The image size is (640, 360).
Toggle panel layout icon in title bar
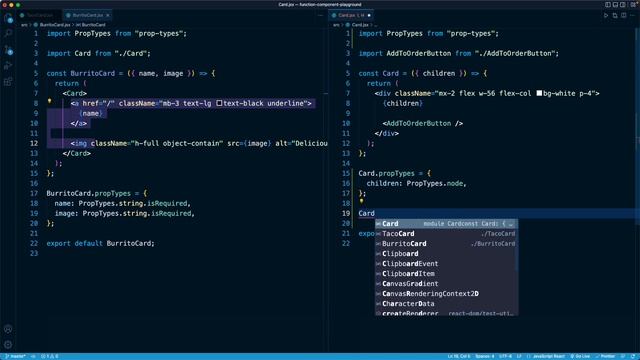pyautogui.click(x=615, y=4)
